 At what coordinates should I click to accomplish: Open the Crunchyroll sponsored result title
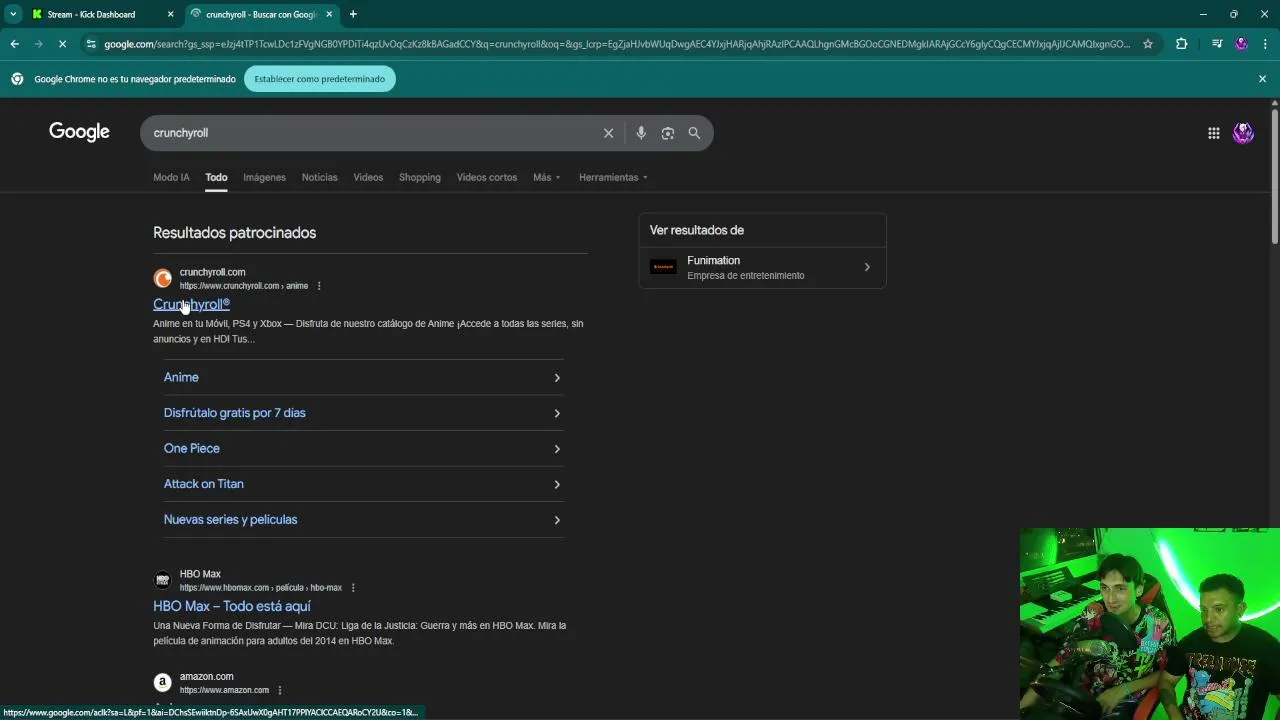191,304
